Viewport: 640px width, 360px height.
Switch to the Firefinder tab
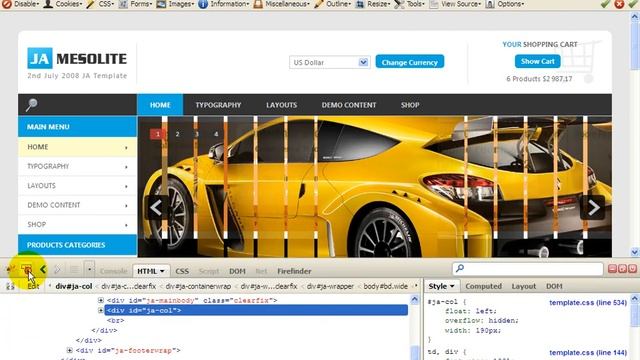point(294,271)
